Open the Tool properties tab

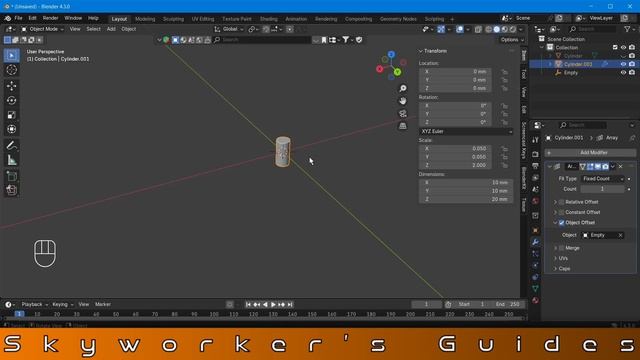pos(535,140)
